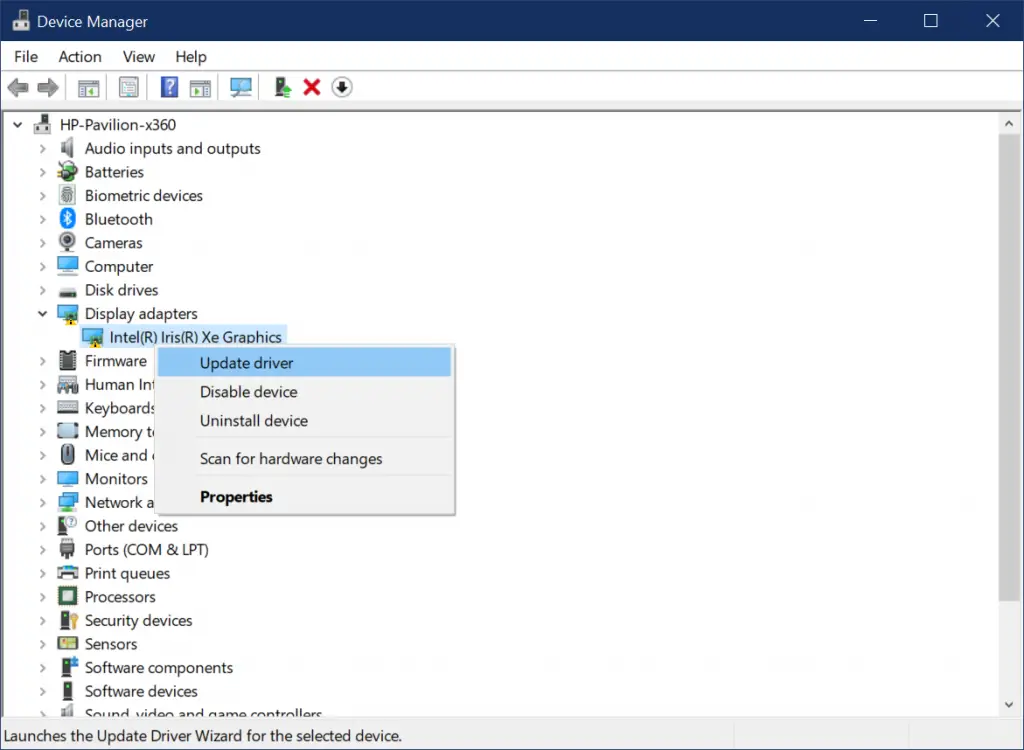This screenshot has width=1024, height=750.
Task: Choose Scan for hardware changes in context menu
Action: pyautogui.click(x=304, y=459)
